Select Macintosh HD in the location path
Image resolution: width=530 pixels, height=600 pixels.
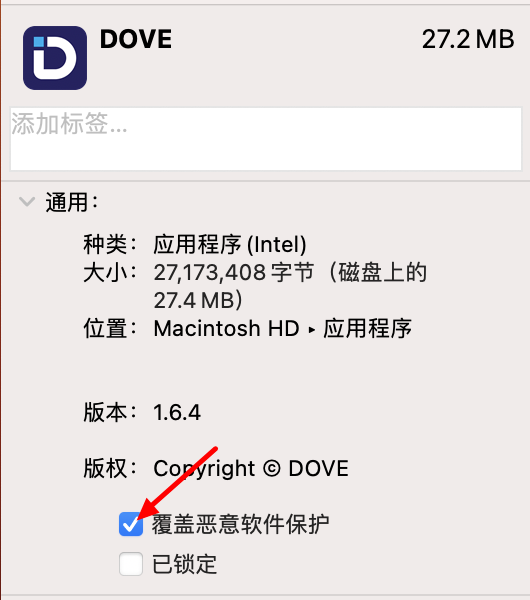226,328
